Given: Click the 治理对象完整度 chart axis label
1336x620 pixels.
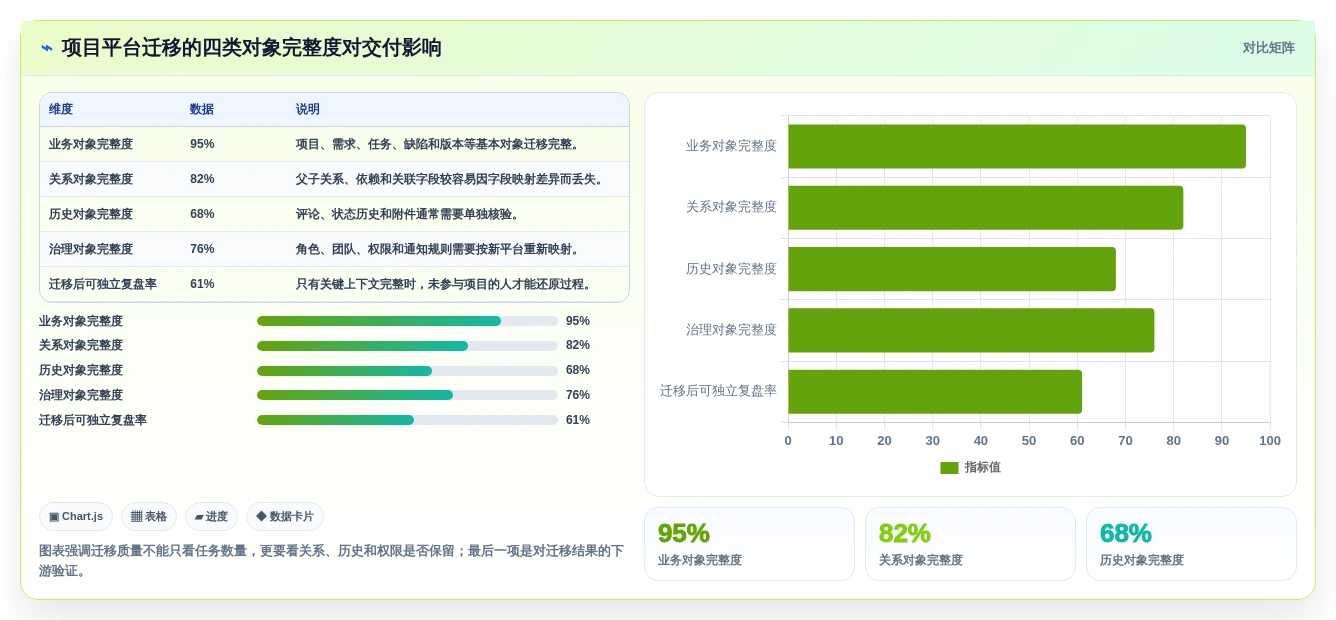Looking at the screenshot, I should (731, 330).
